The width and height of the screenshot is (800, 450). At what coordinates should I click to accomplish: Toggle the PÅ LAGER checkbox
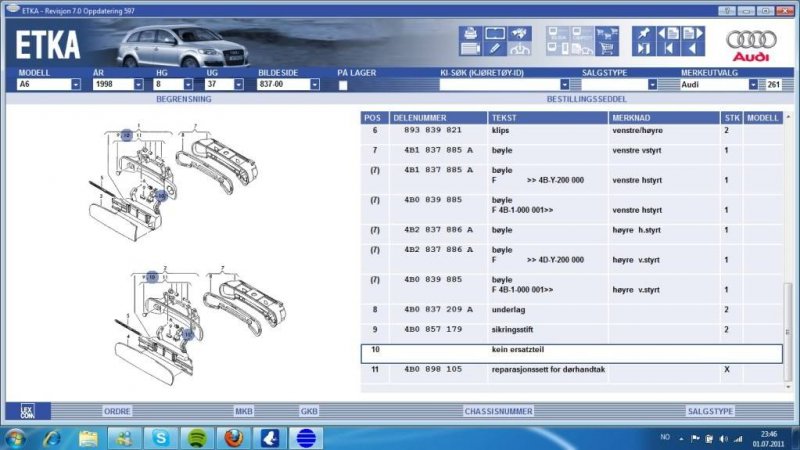tap(343, 85)
